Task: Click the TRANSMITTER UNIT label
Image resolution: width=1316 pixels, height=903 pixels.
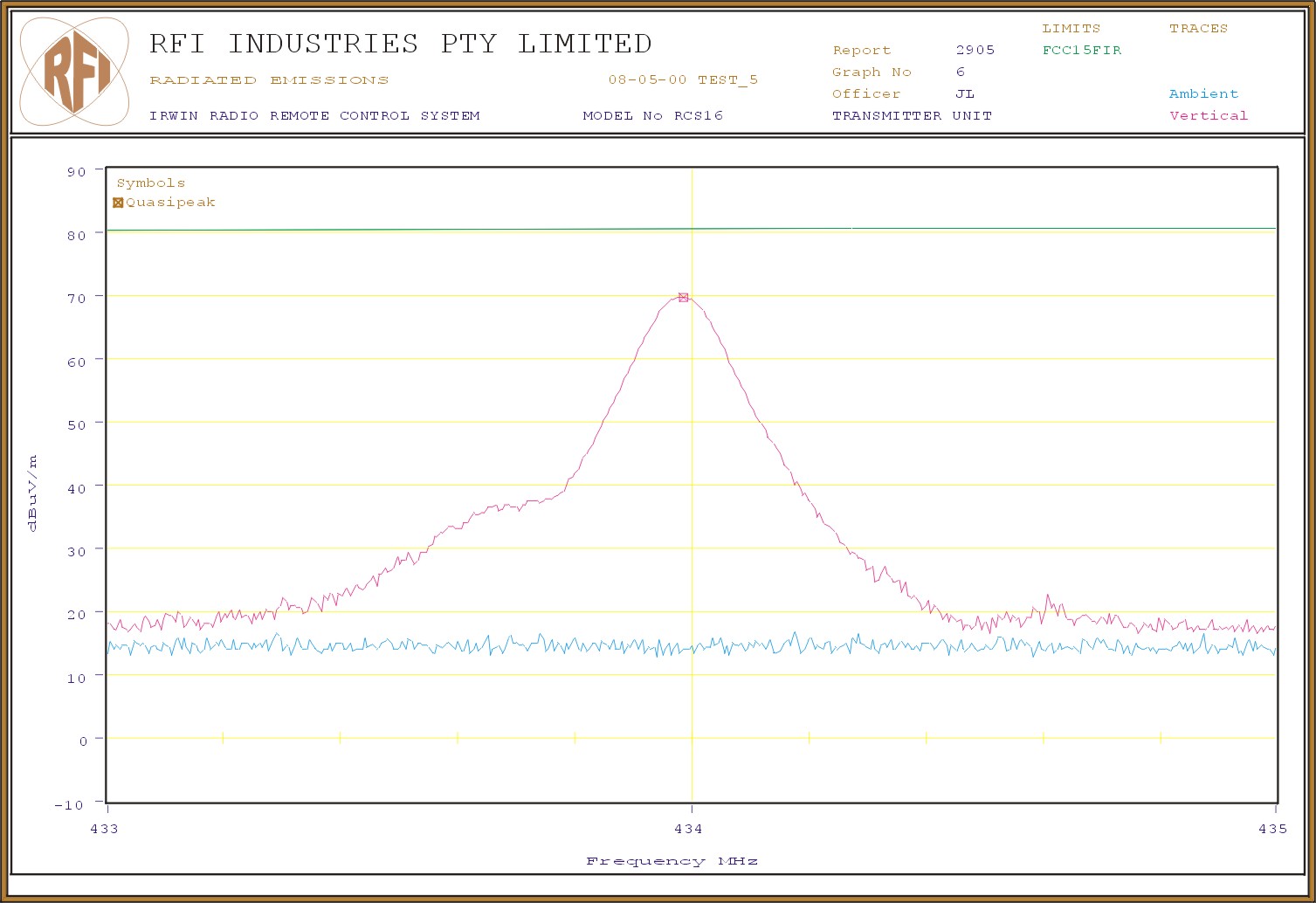Action: pyautogui.click(x=912, y=115)
